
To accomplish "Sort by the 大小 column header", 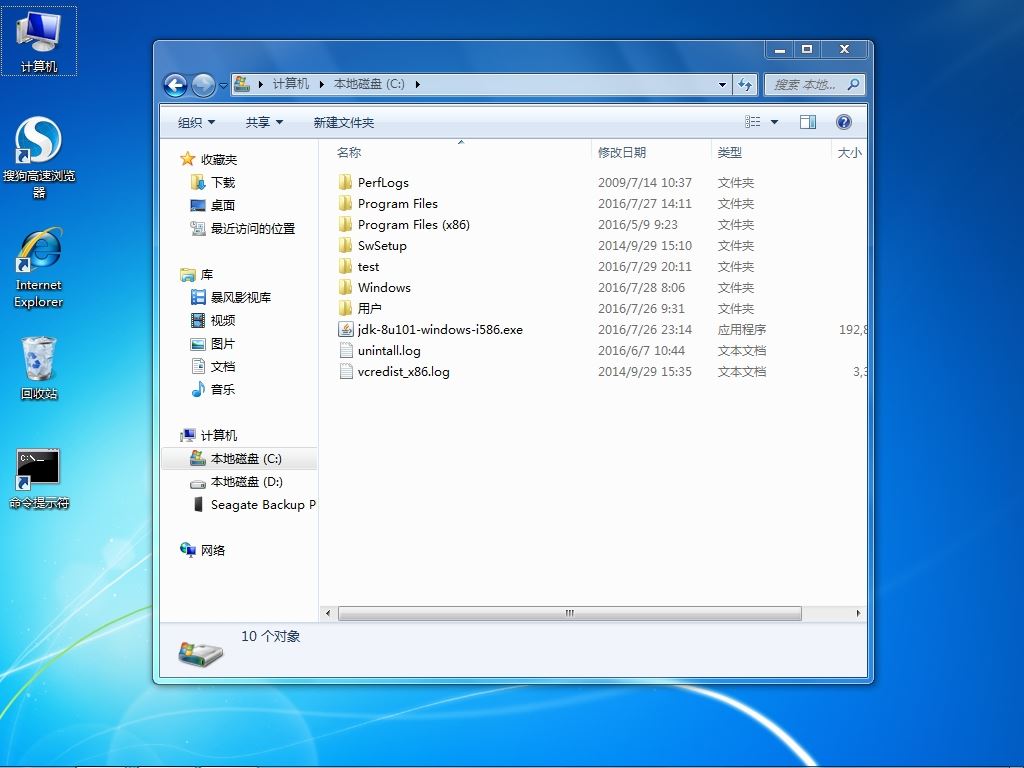I will tap(850, 152).
